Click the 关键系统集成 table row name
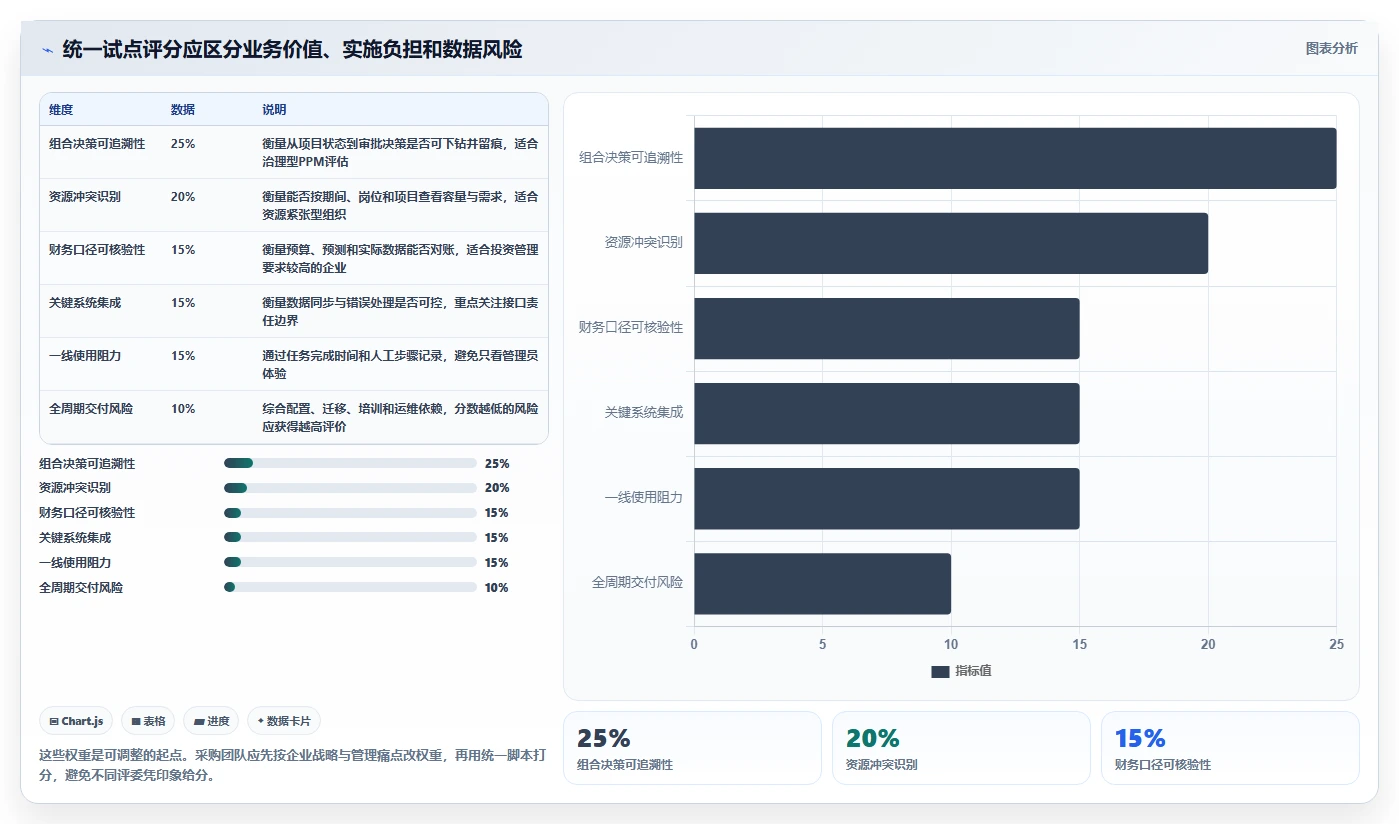The image size is (1399, 824). [x=85, y=303]
